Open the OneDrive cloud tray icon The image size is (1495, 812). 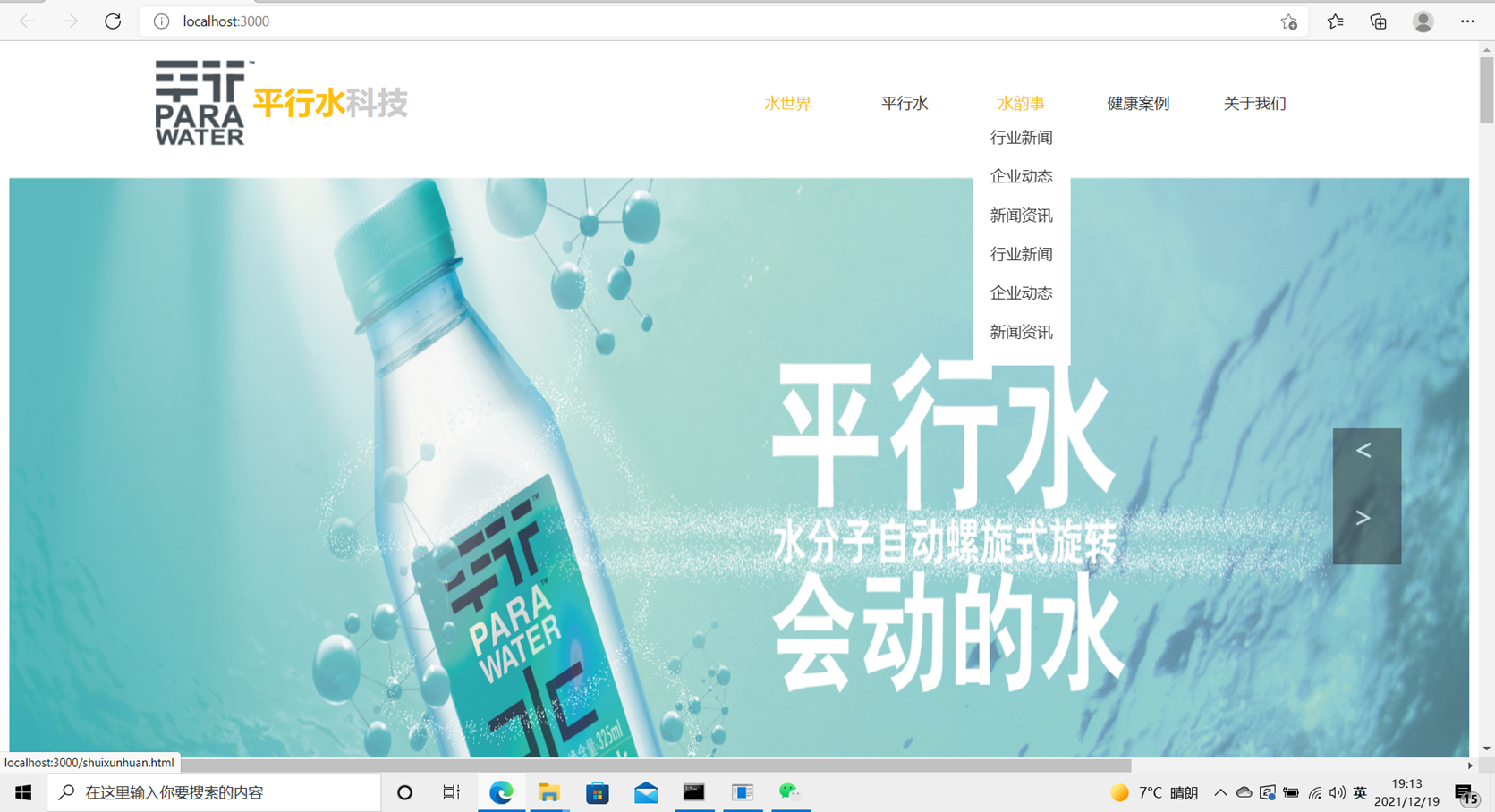point(1244,792)
